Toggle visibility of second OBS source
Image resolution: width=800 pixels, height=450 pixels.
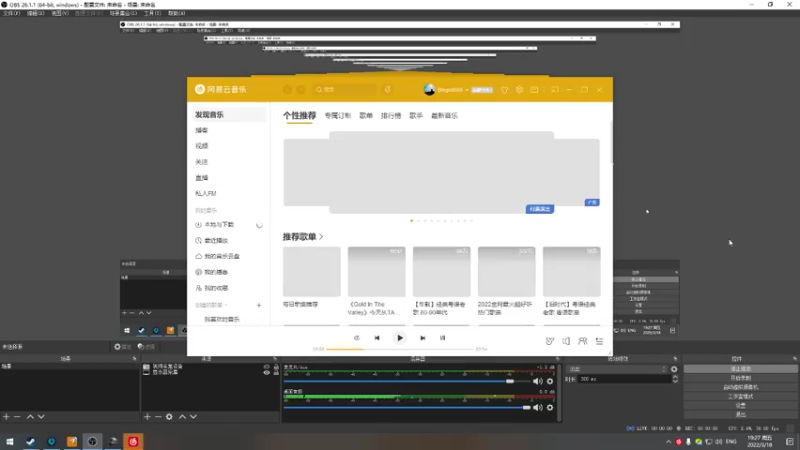(x=266, y=372)
